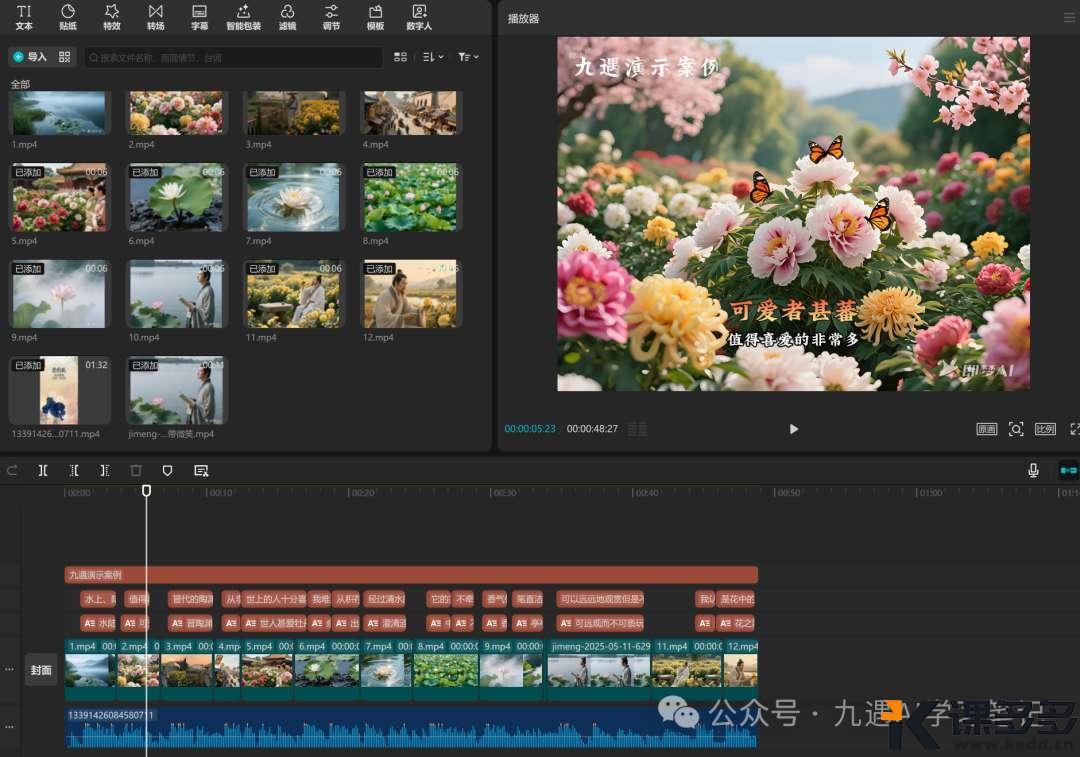The image size is (1080, 757).
Task: Open the 特效 (Effects) panel tab
Action: [112, 17]
